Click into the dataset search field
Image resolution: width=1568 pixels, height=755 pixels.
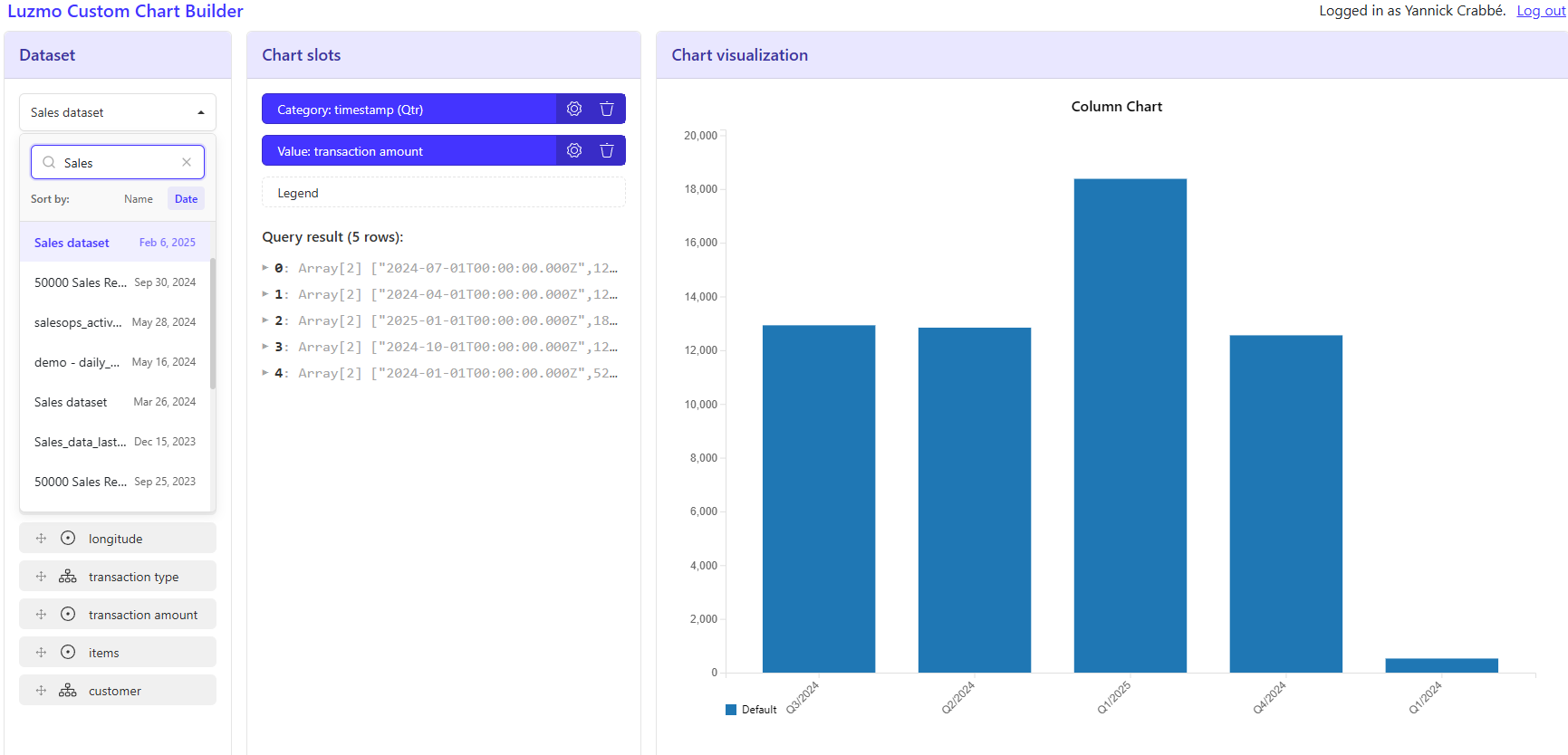(118, 163)
